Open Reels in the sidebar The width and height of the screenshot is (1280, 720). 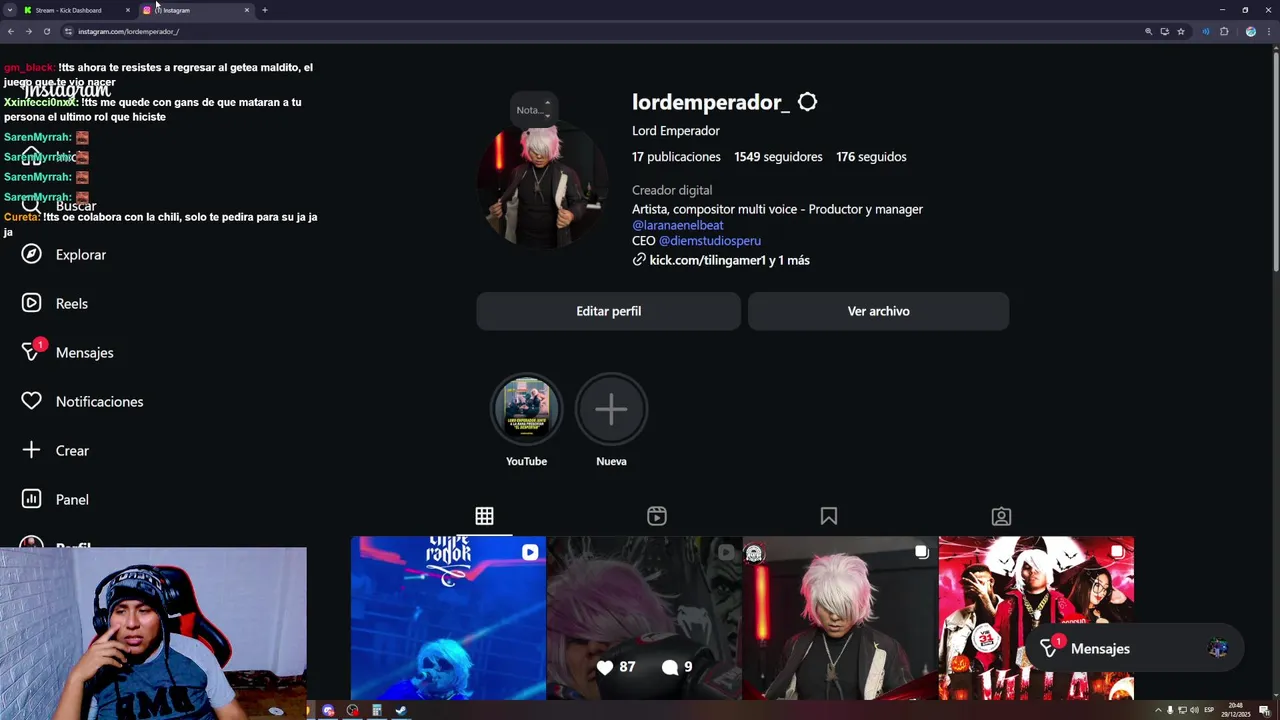[55, 304]
